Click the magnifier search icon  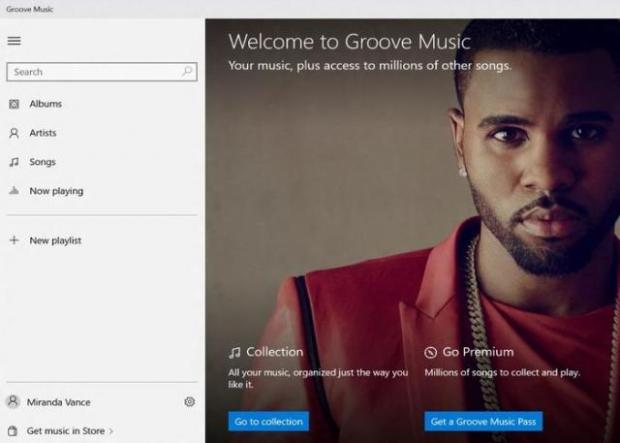[x=187, y=71]
